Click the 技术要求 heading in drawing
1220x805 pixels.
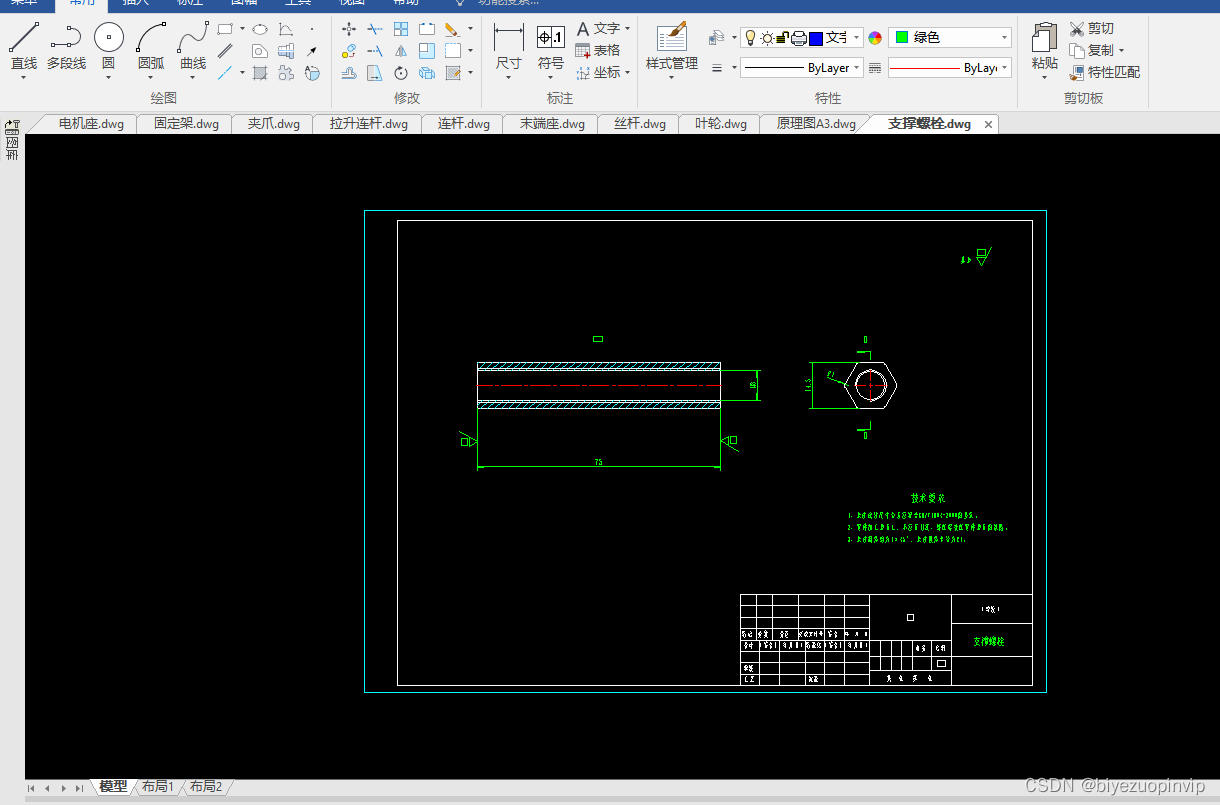point(927,498)
